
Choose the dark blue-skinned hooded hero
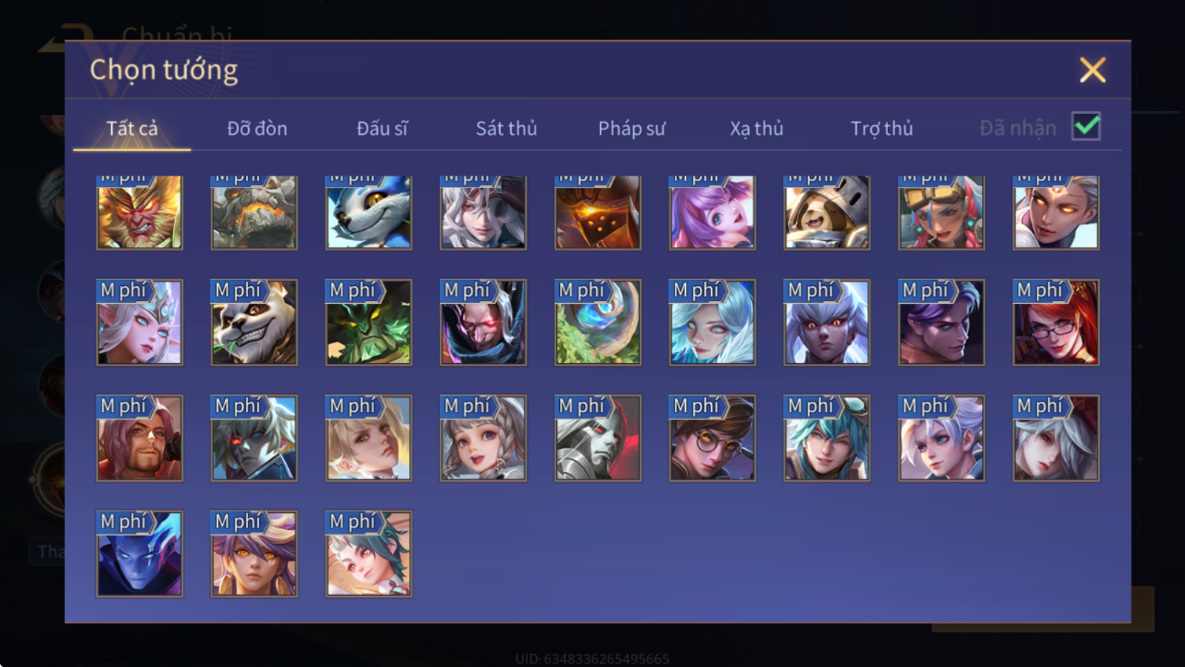click(139, 554)
